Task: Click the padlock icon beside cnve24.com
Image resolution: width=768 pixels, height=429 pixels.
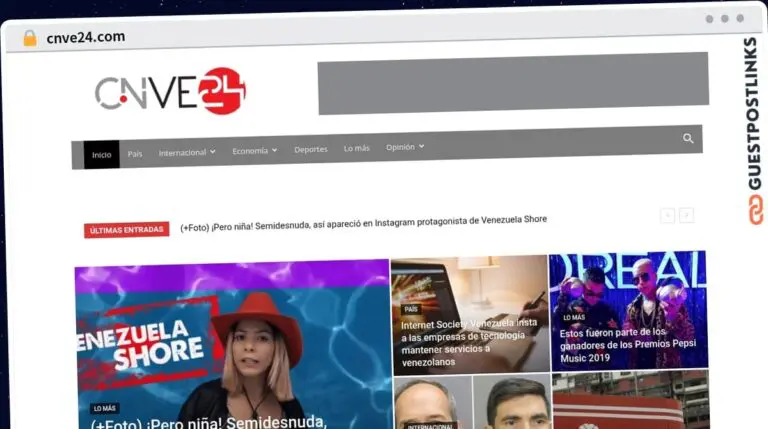Action: pos(30,38)
